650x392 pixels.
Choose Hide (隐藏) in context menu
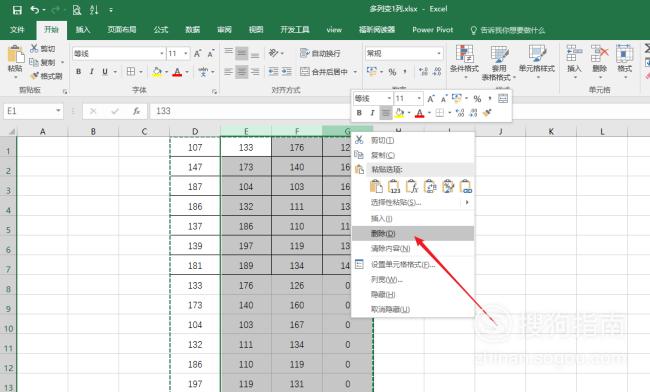(x=413, y=295)
